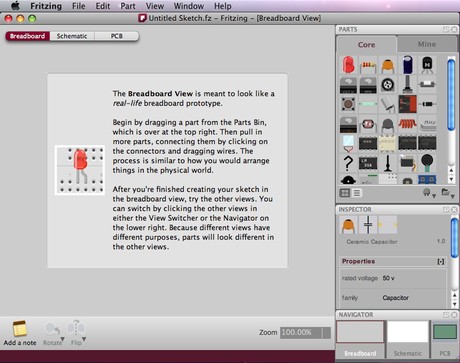Select the red LED part in Parts bin

coord(348,65)
